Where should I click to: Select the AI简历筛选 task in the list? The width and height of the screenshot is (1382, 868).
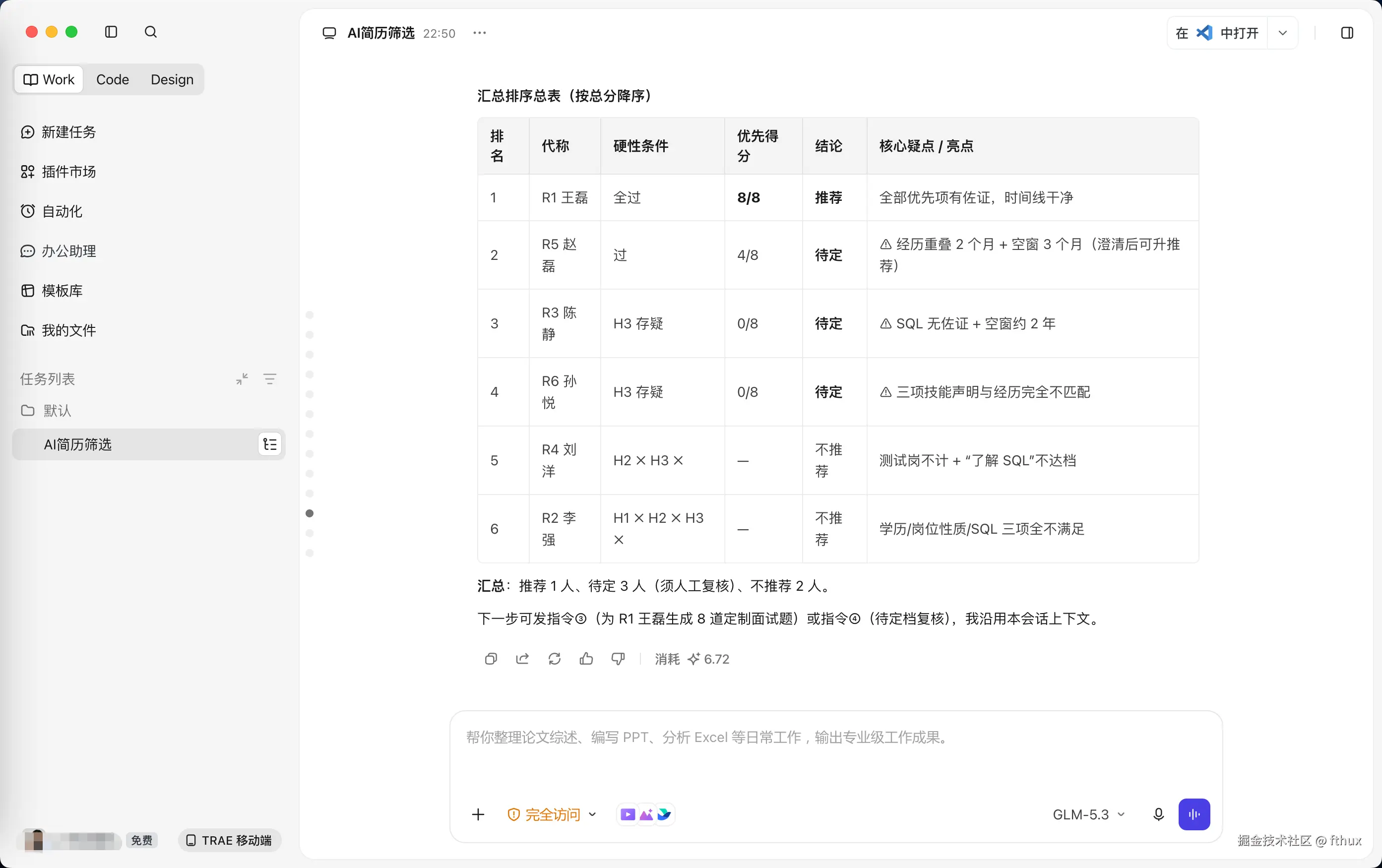pos(149,444)
